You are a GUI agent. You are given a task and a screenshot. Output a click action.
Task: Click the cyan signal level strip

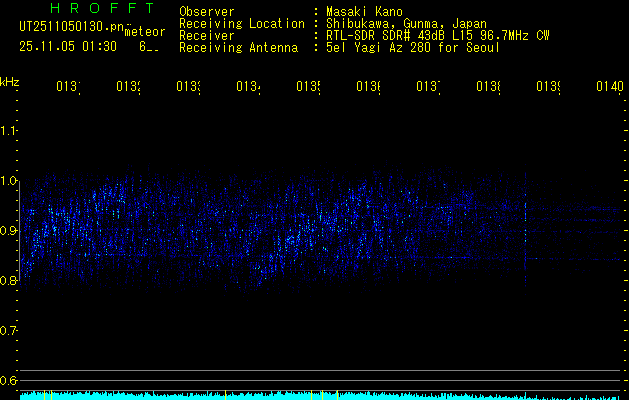pyautogui.click(x=320, y=396)
